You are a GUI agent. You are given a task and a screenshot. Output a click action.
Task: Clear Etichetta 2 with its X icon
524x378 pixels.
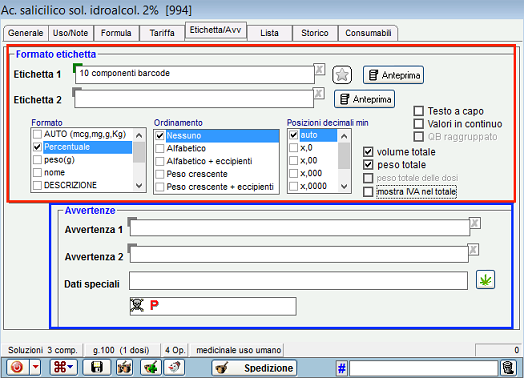click(x=319, y=93)
